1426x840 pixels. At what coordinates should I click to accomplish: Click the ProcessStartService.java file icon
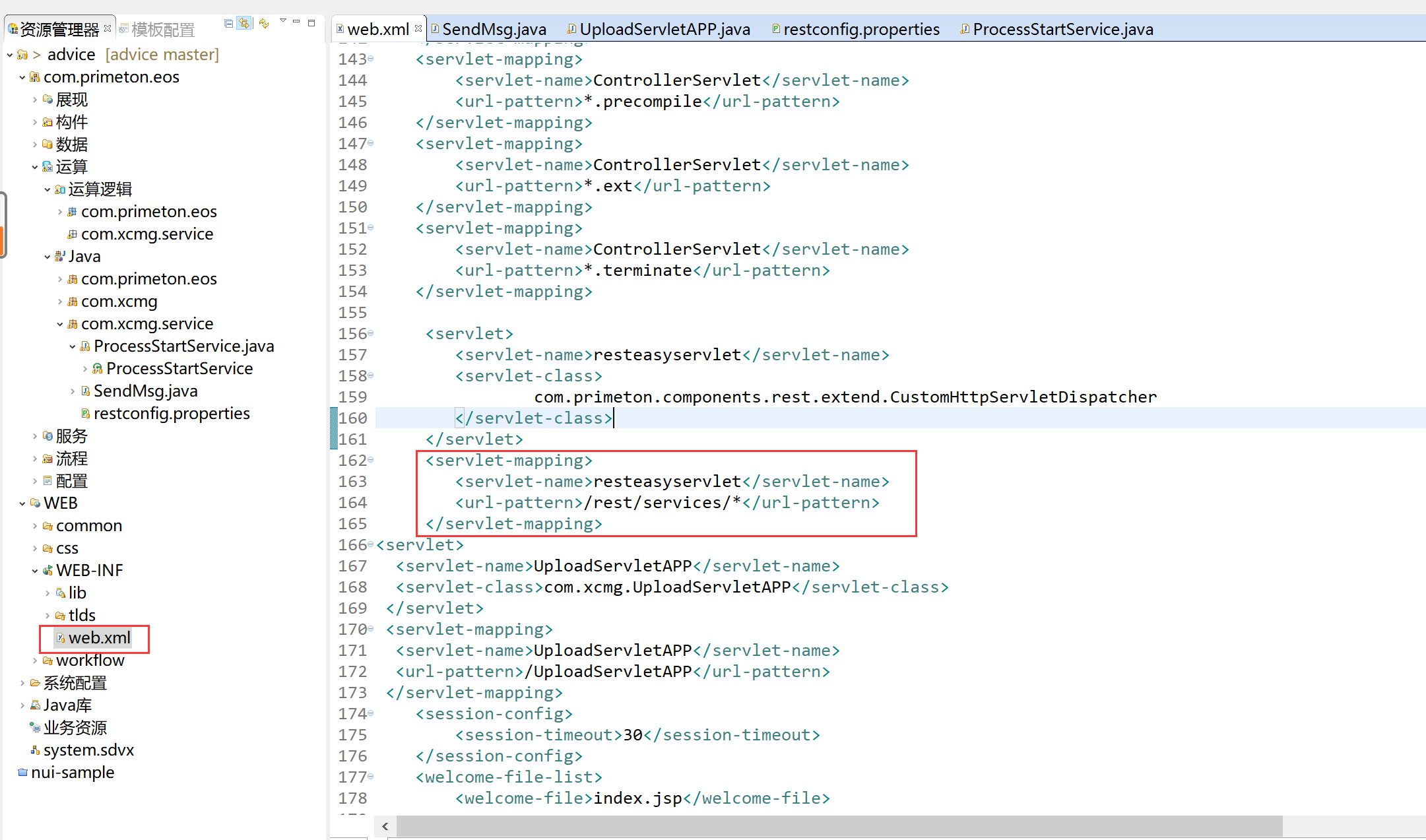[x=85, y=346]
